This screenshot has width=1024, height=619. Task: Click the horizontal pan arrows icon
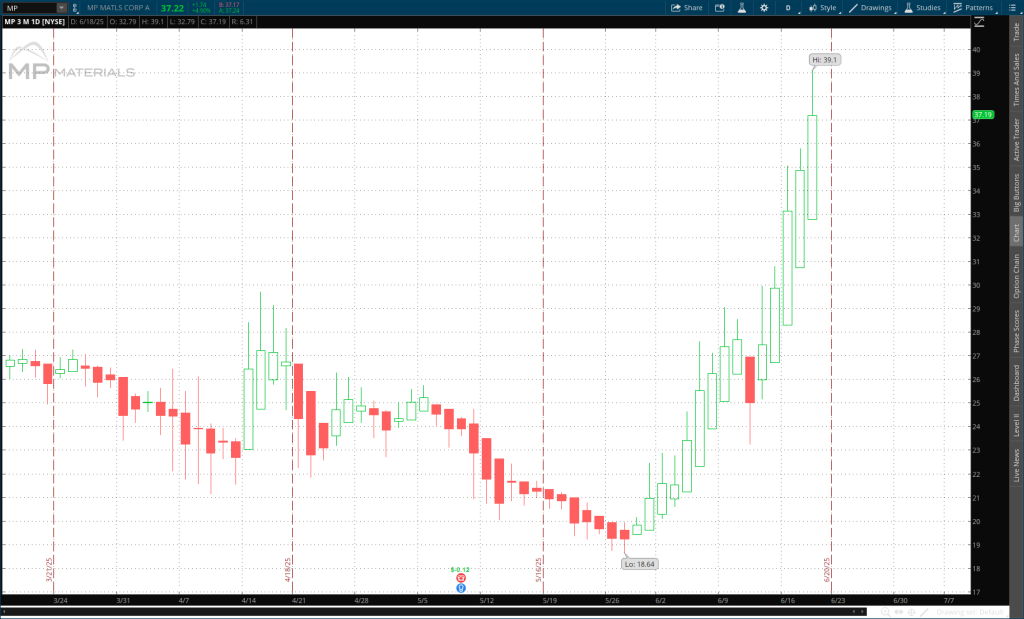coord(899,612)
